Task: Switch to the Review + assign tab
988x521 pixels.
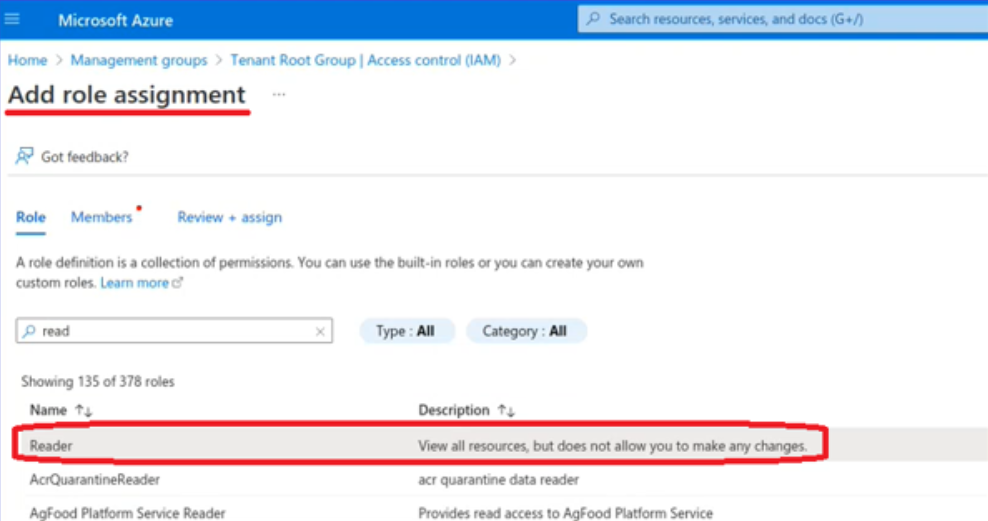Action: pyautogui.click(x=229, y=217)
